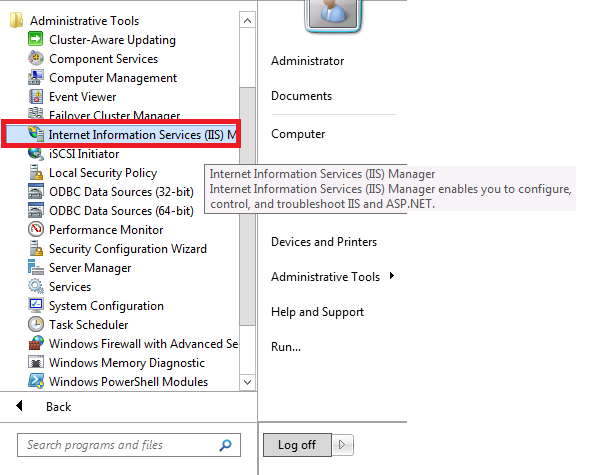
Task: Open Devices and Printers
Action: point(324,242)
